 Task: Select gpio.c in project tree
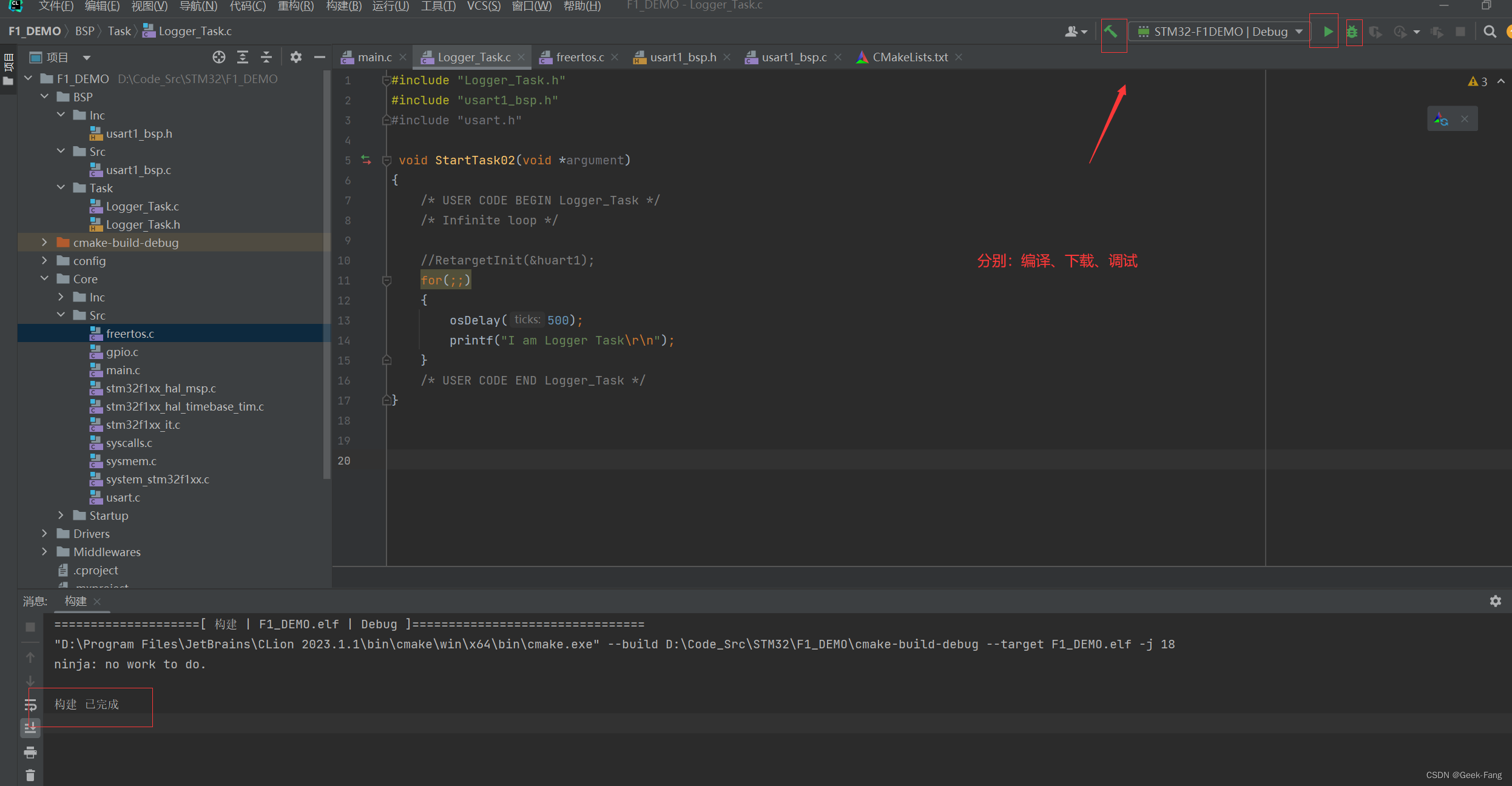(x=122, y=352)
